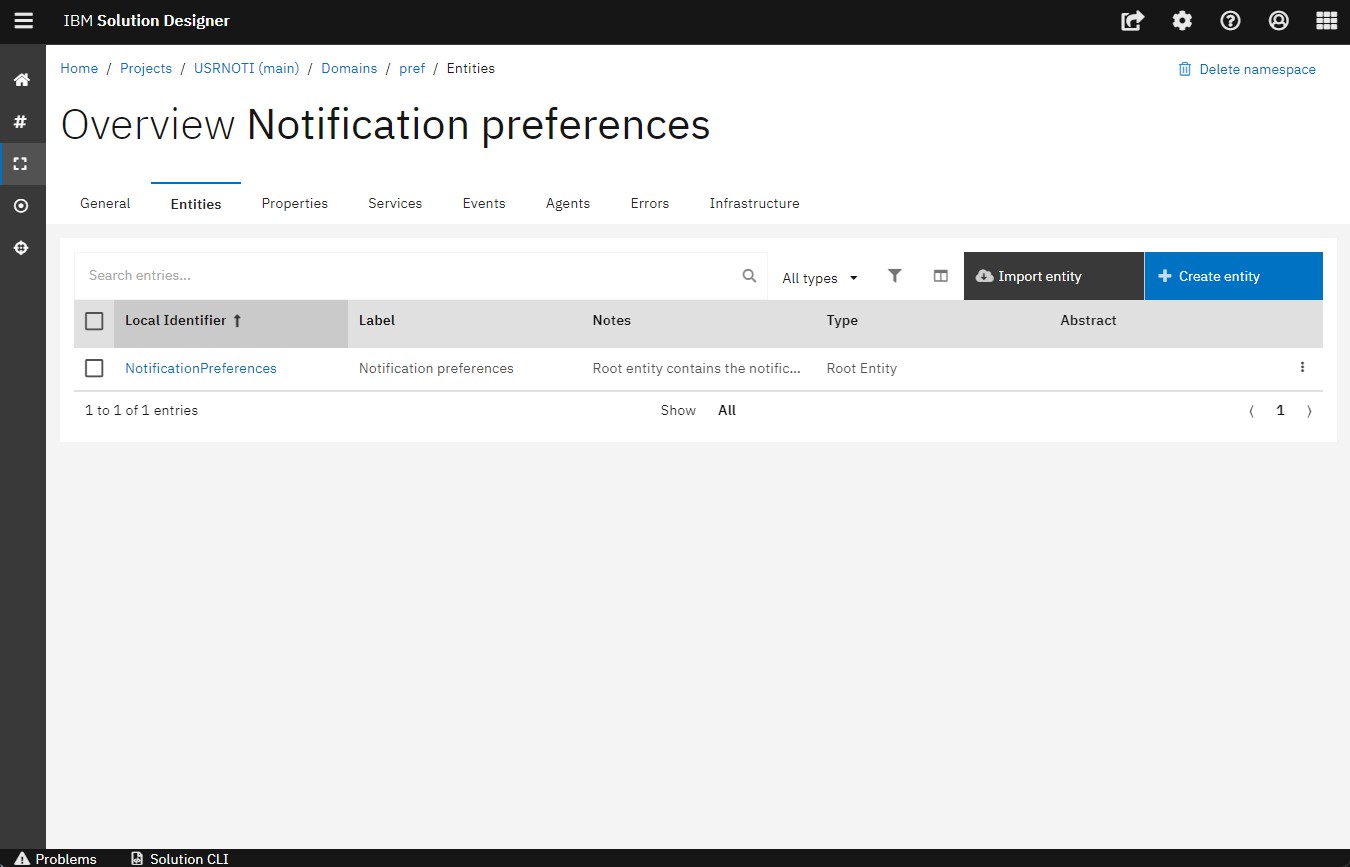Screen dimensions: 1350x867
Task: Click the hash icon in sidebar
Action: click(x=21, y=122)
